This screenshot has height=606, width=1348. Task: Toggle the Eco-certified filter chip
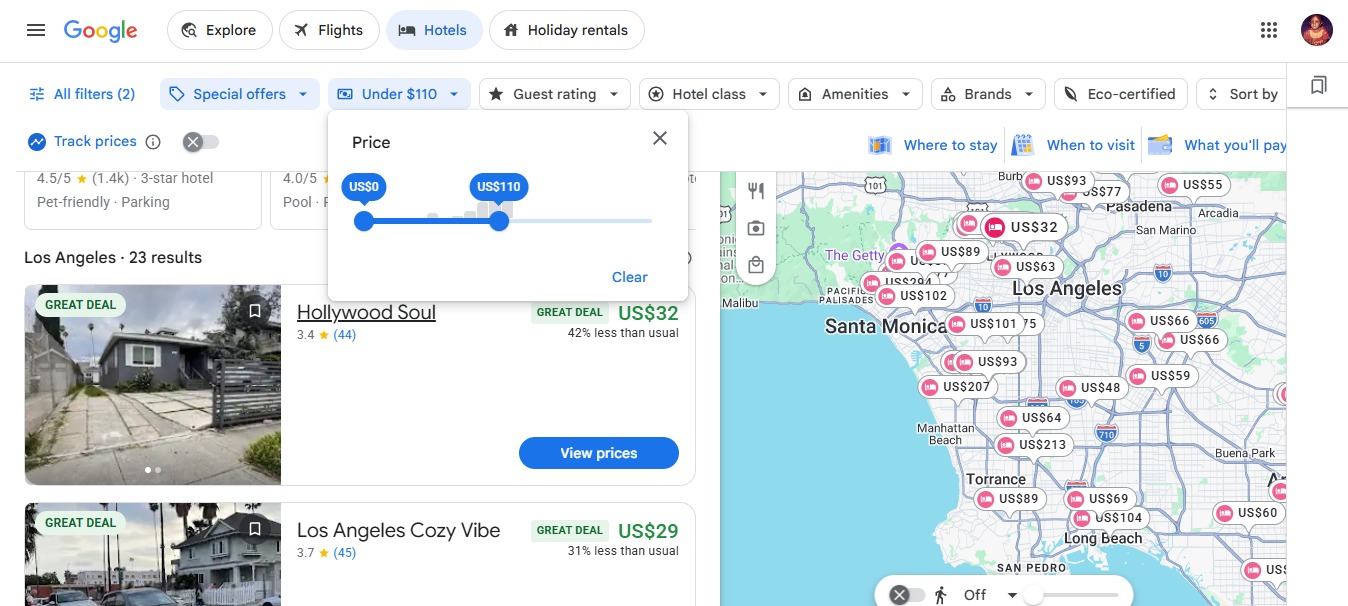1121,94
